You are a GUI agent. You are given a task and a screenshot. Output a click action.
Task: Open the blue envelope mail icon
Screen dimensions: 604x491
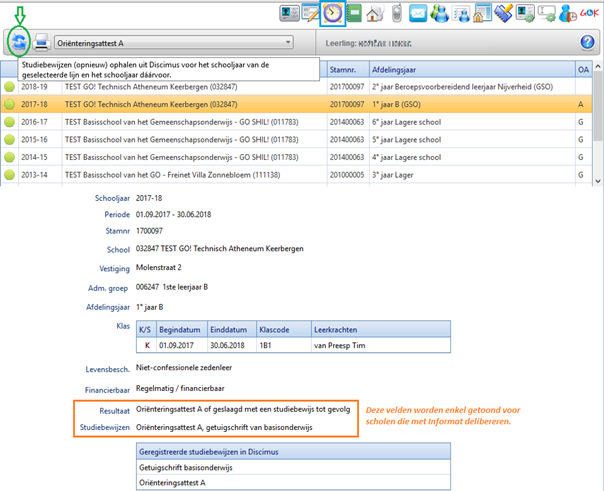tap(418, 13)
